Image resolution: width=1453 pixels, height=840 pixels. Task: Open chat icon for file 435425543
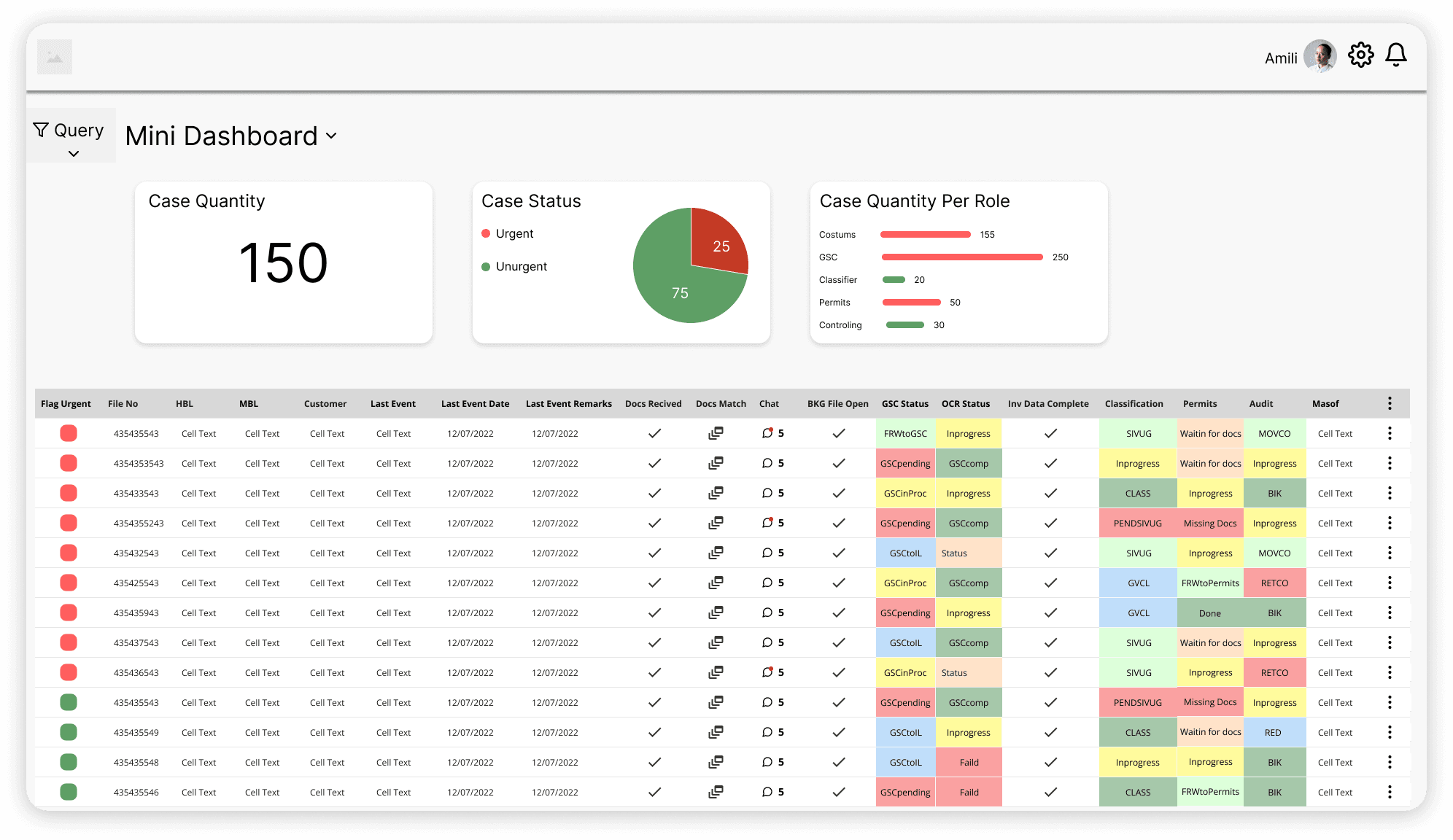767,583
